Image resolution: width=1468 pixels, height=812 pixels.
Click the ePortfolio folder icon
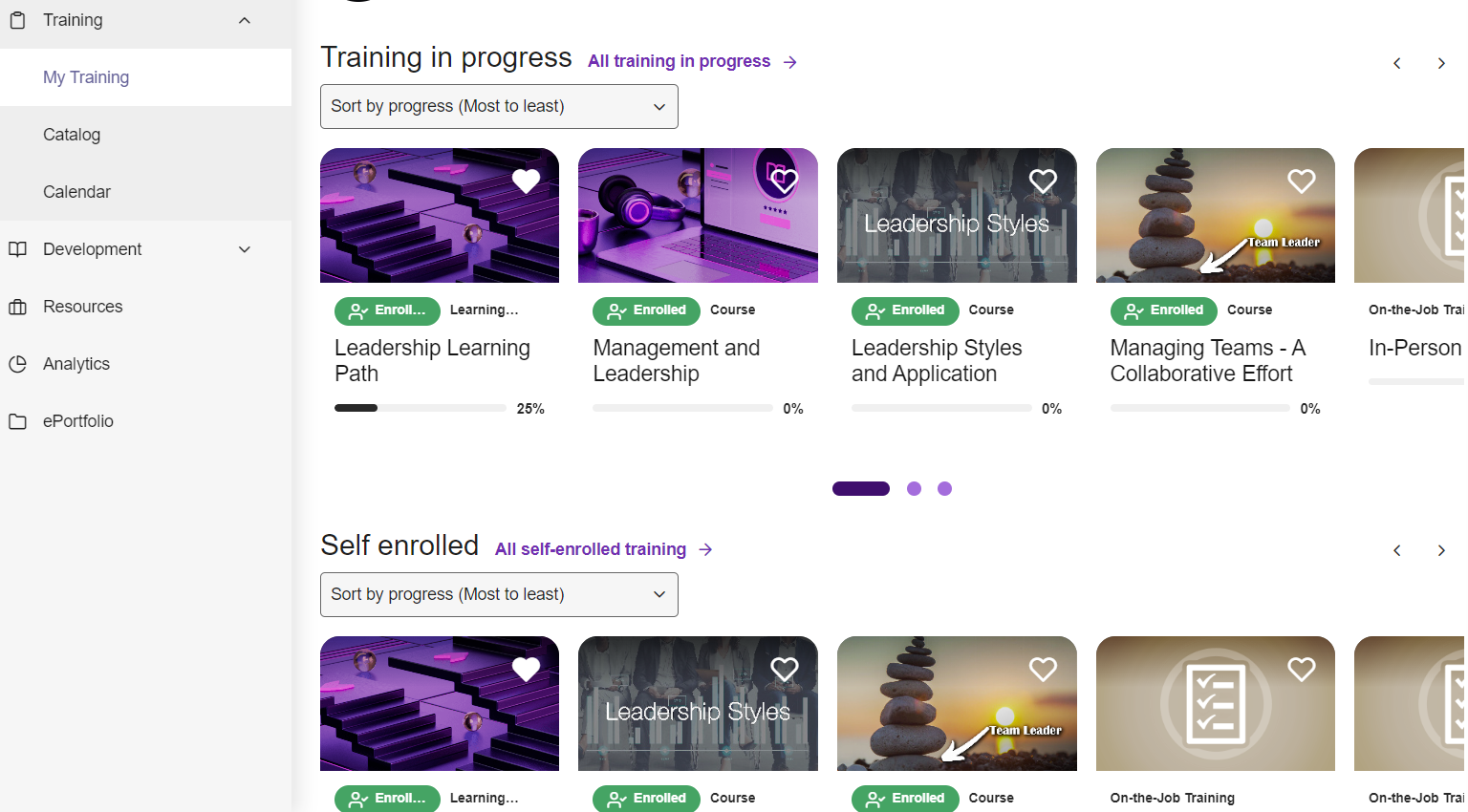click(x=17, y=421)
